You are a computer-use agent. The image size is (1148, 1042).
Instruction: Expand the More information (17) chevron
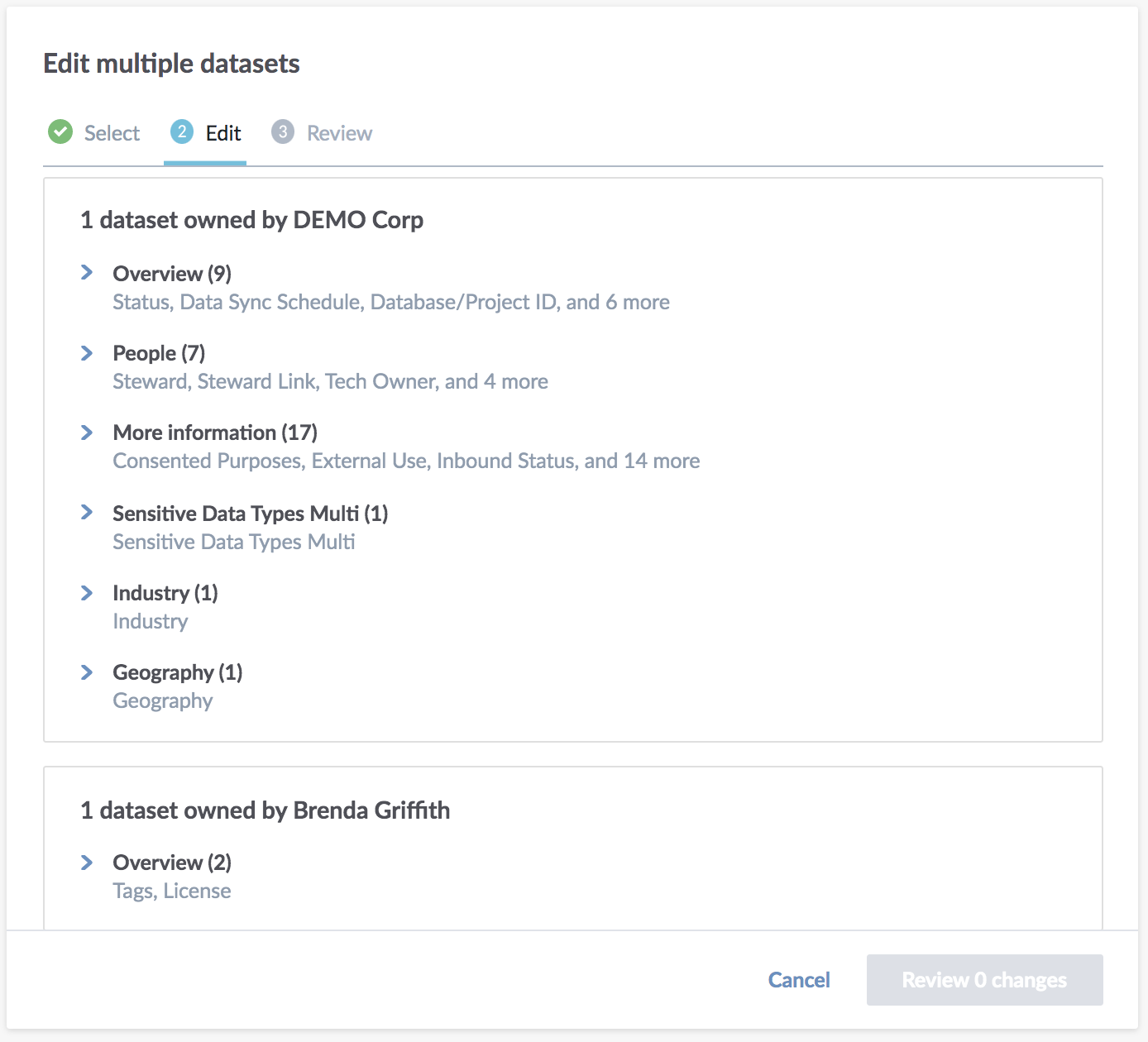click(87, 433)
